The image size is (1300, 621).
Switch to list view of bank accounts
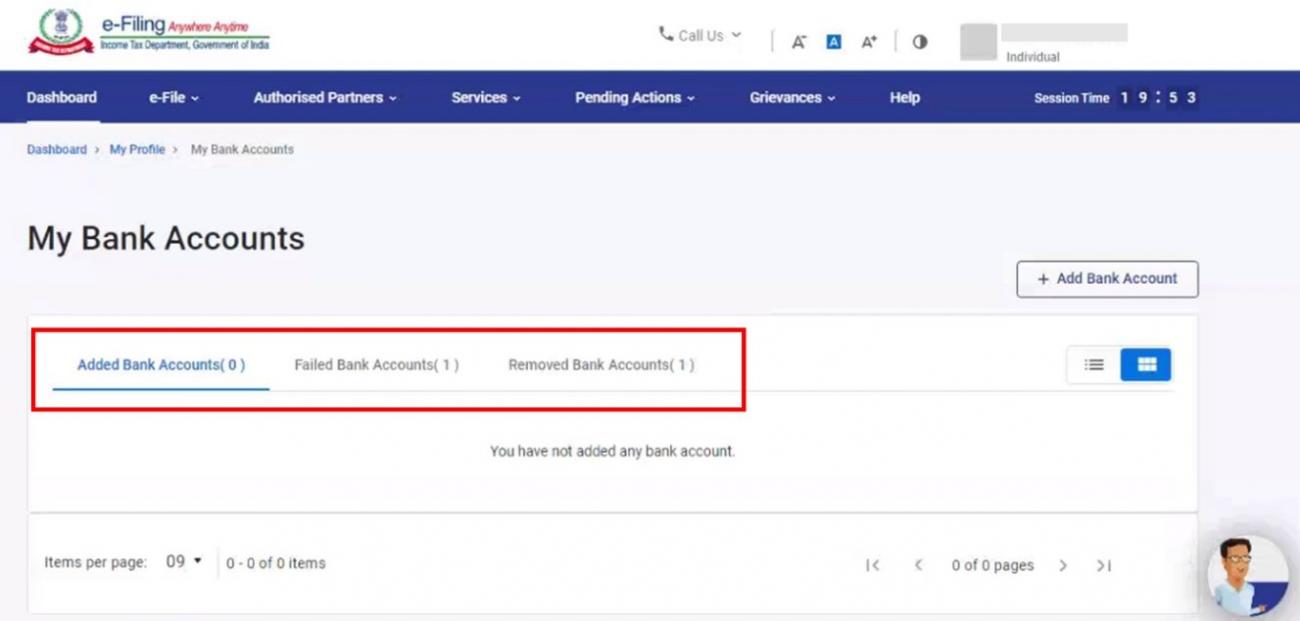coord(1093,364)
